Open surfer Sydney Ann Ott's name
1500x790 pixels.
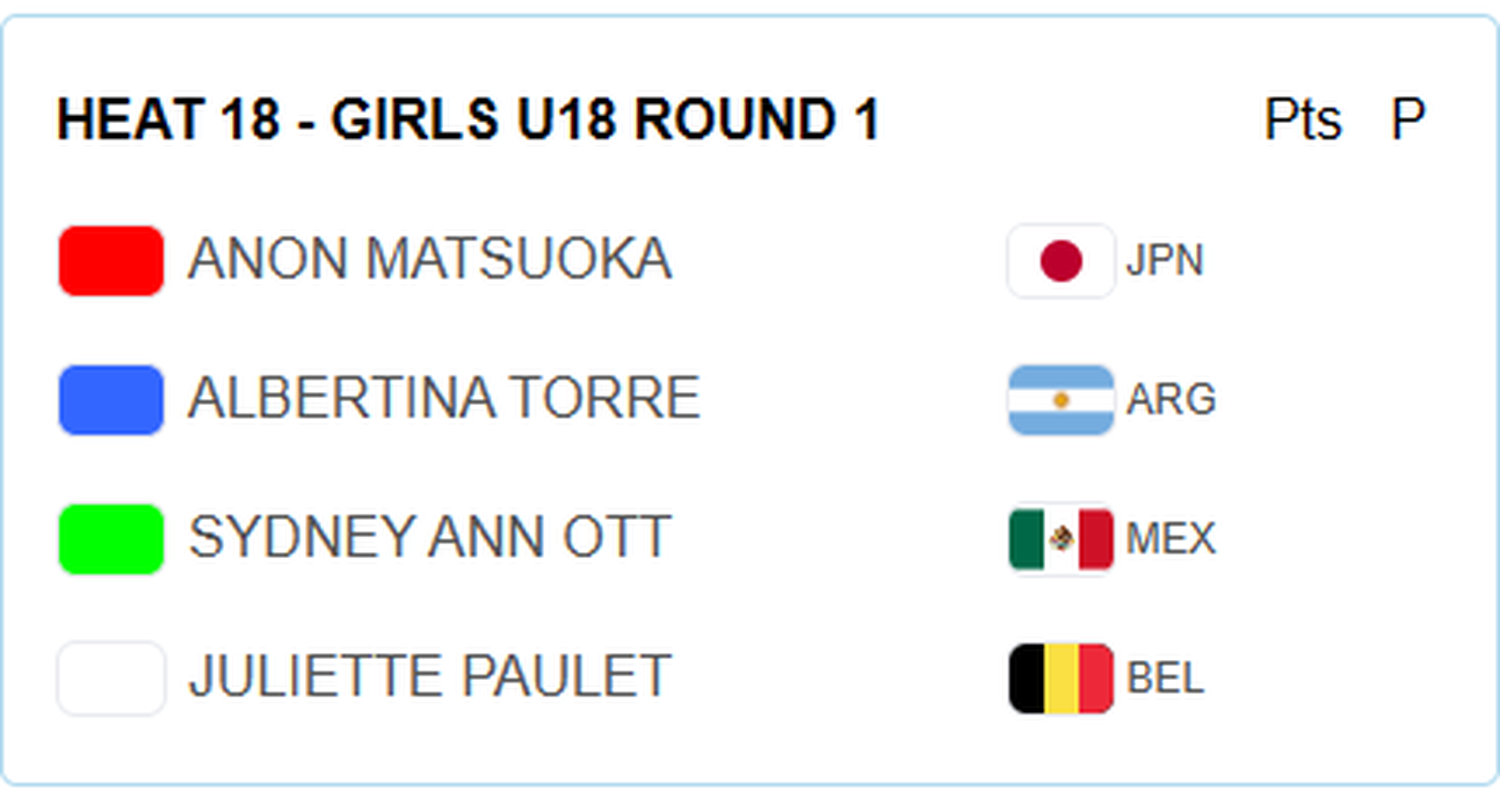(x=429, y=538)
